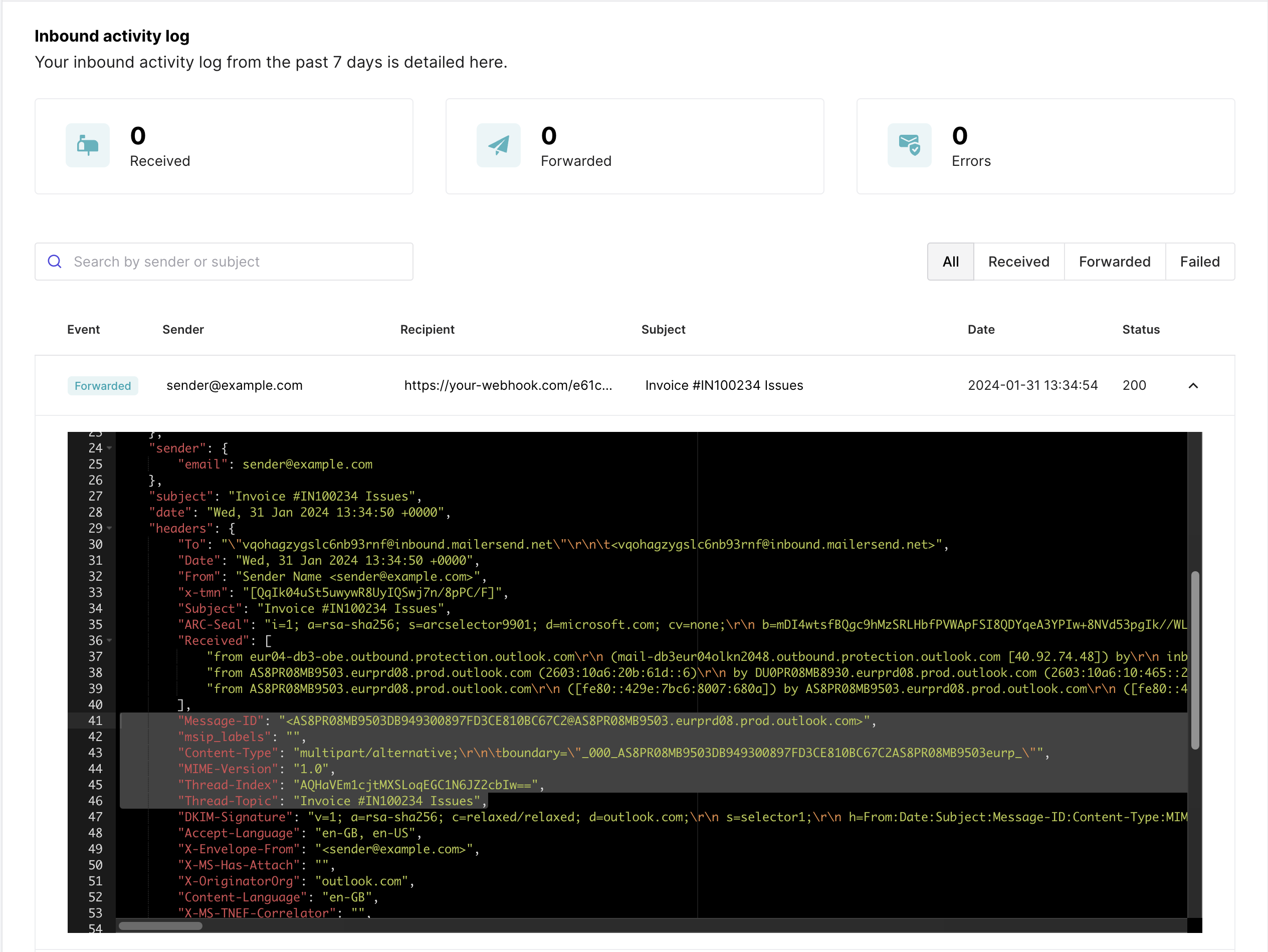Click the Sender column header
Screen dimensions: 1268x952
183,330
